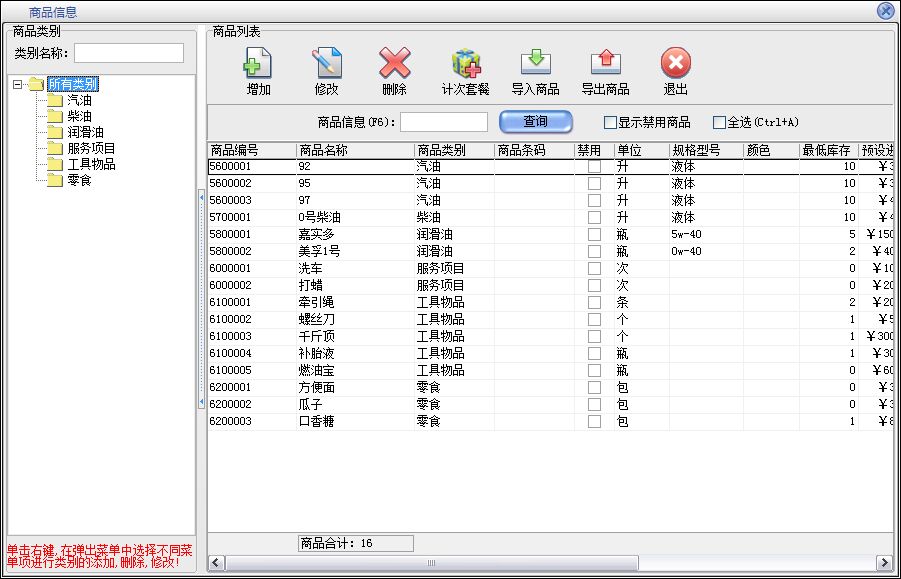Click the 导出商品 export icon
Viewport: 901px width, 579px height.
click(x=605, y=64)
